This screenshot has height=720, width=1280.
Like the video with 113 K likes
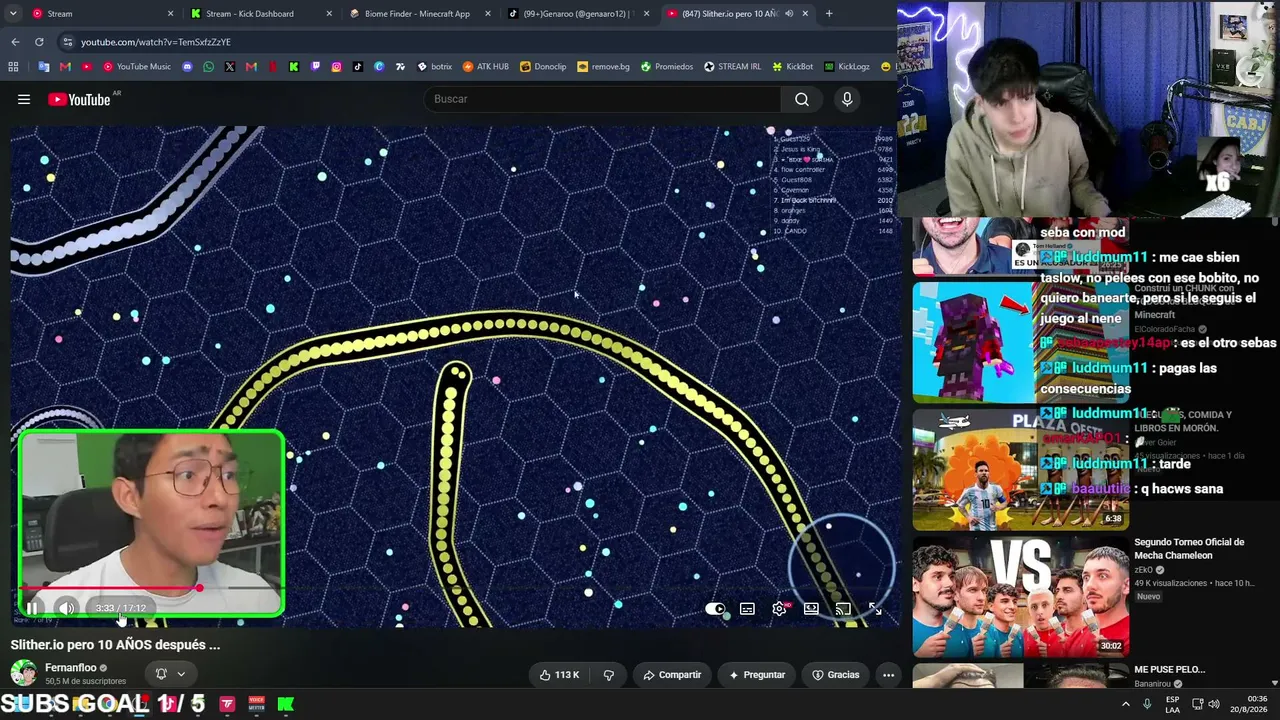559,675
